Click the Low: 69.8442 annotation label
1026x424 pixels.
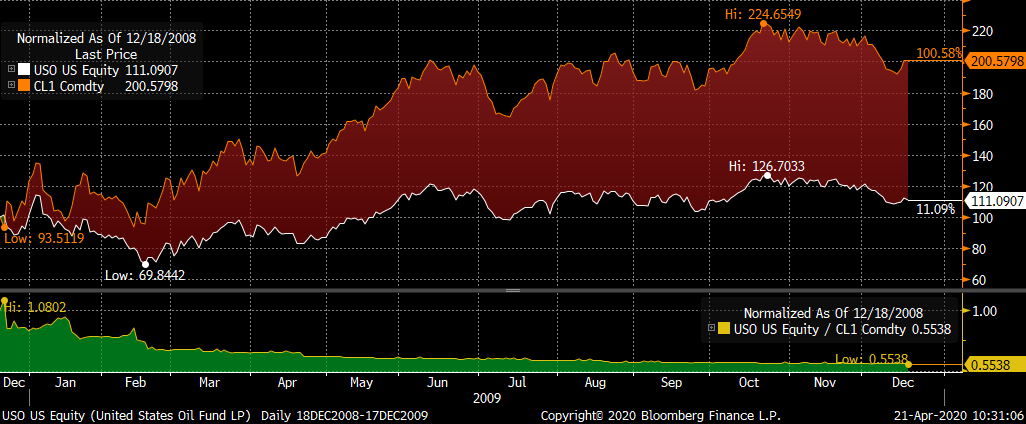tap(145, 275)
